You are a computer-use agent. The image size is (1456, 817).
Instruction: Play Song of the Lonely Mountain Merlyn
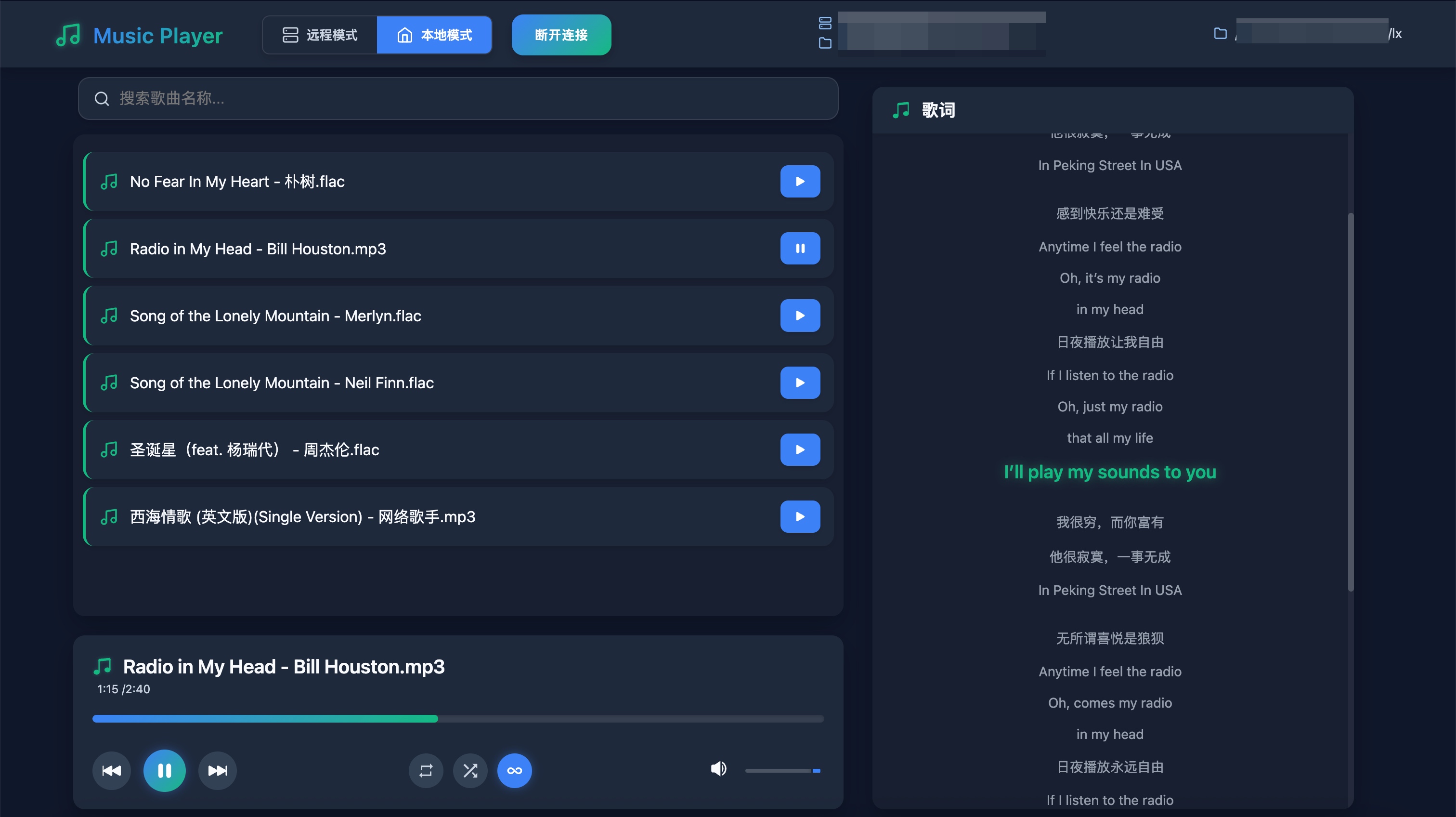(x=800, y=316)
